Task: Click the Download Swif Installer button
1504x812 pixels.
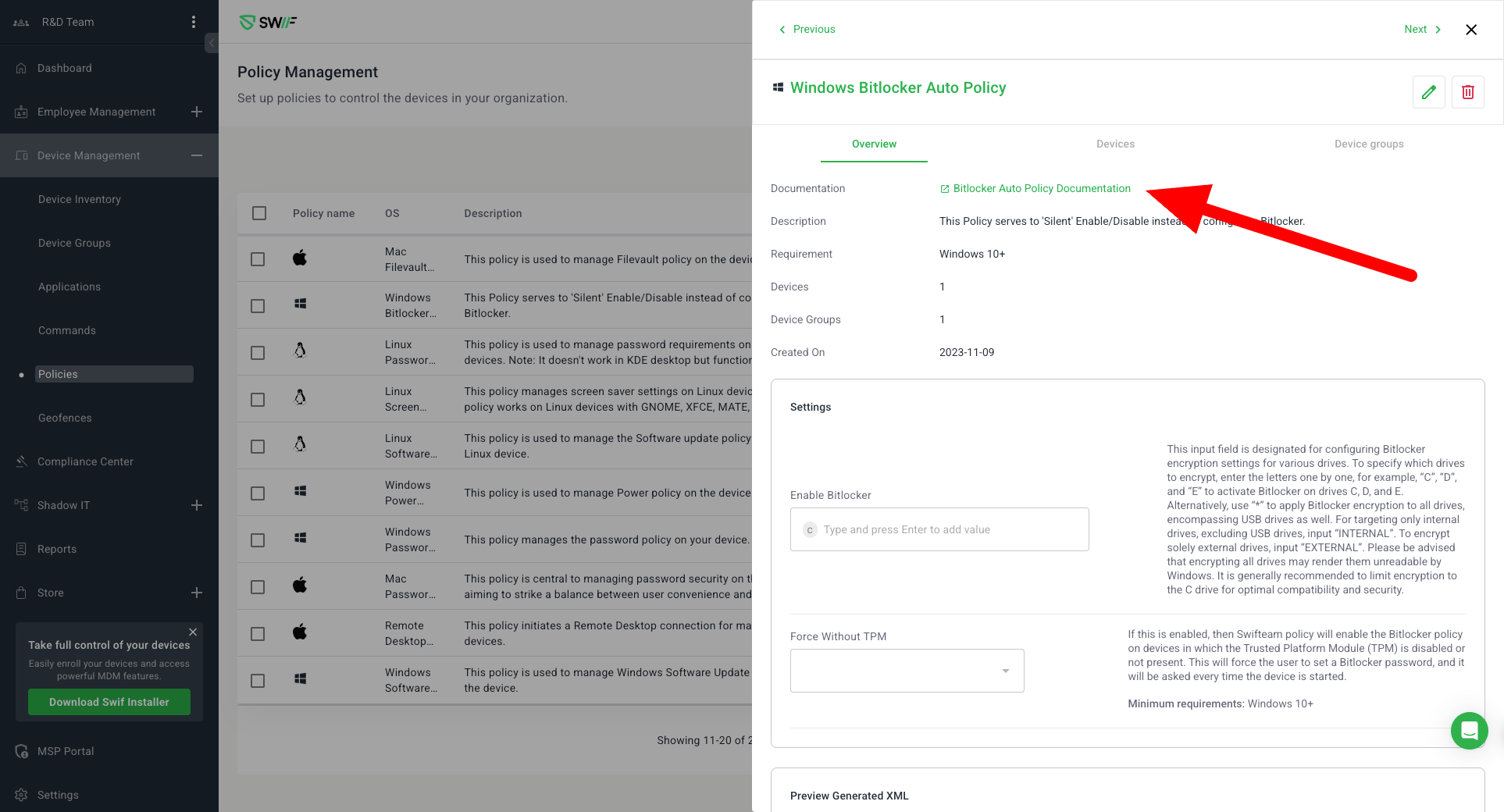Action: pos(109,702)
